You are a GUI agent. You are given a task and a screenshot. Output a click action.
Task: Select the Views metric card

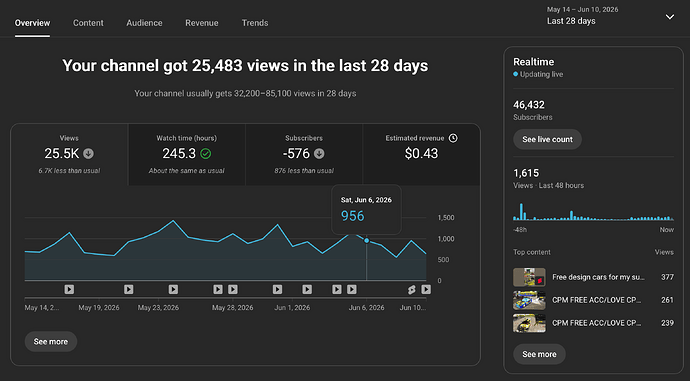(x=69, y=154)
